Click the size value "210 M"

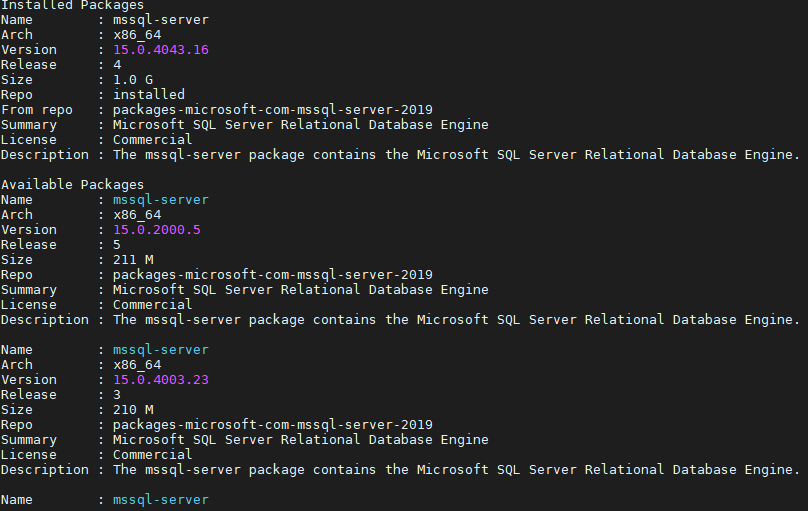(x=131, y=410)
